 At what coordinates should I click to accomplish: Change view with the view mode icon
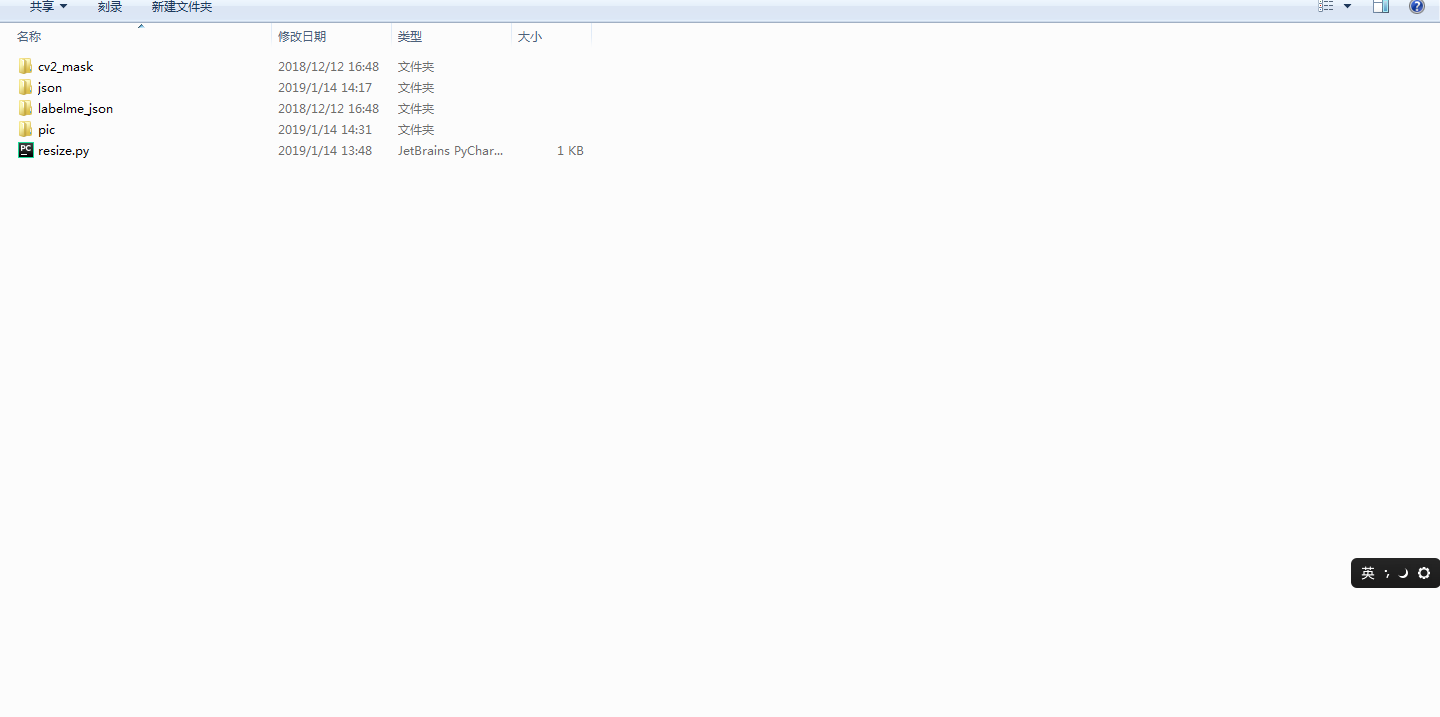point(1326,6)
